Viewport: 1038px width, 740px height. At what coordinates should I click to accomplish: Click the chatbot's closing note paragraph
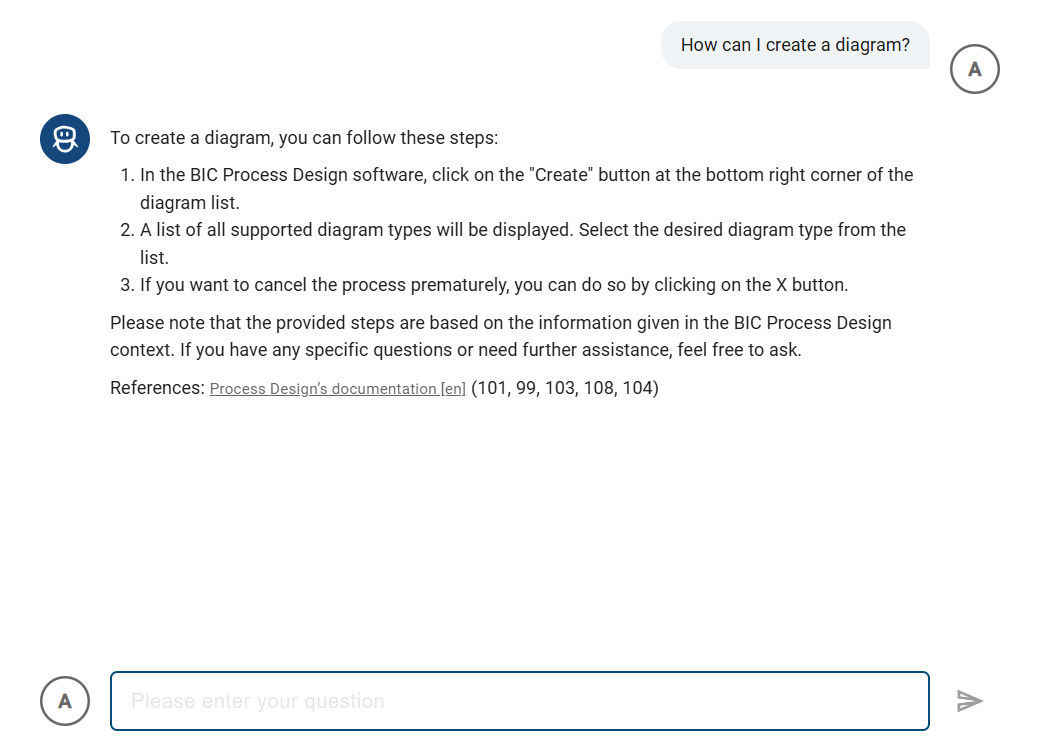tap(500, 336)
